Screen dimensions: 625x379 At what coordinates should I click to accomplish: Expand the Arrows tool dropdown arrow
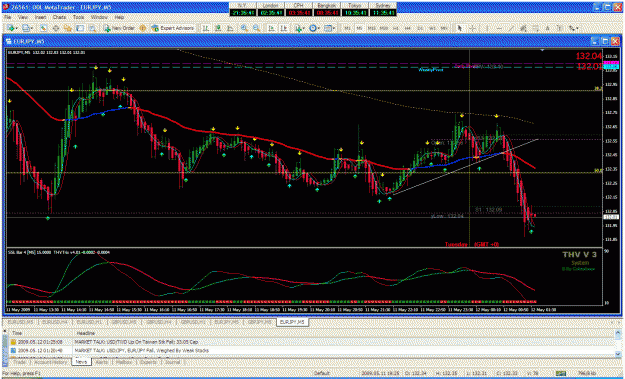pos(578,28)
